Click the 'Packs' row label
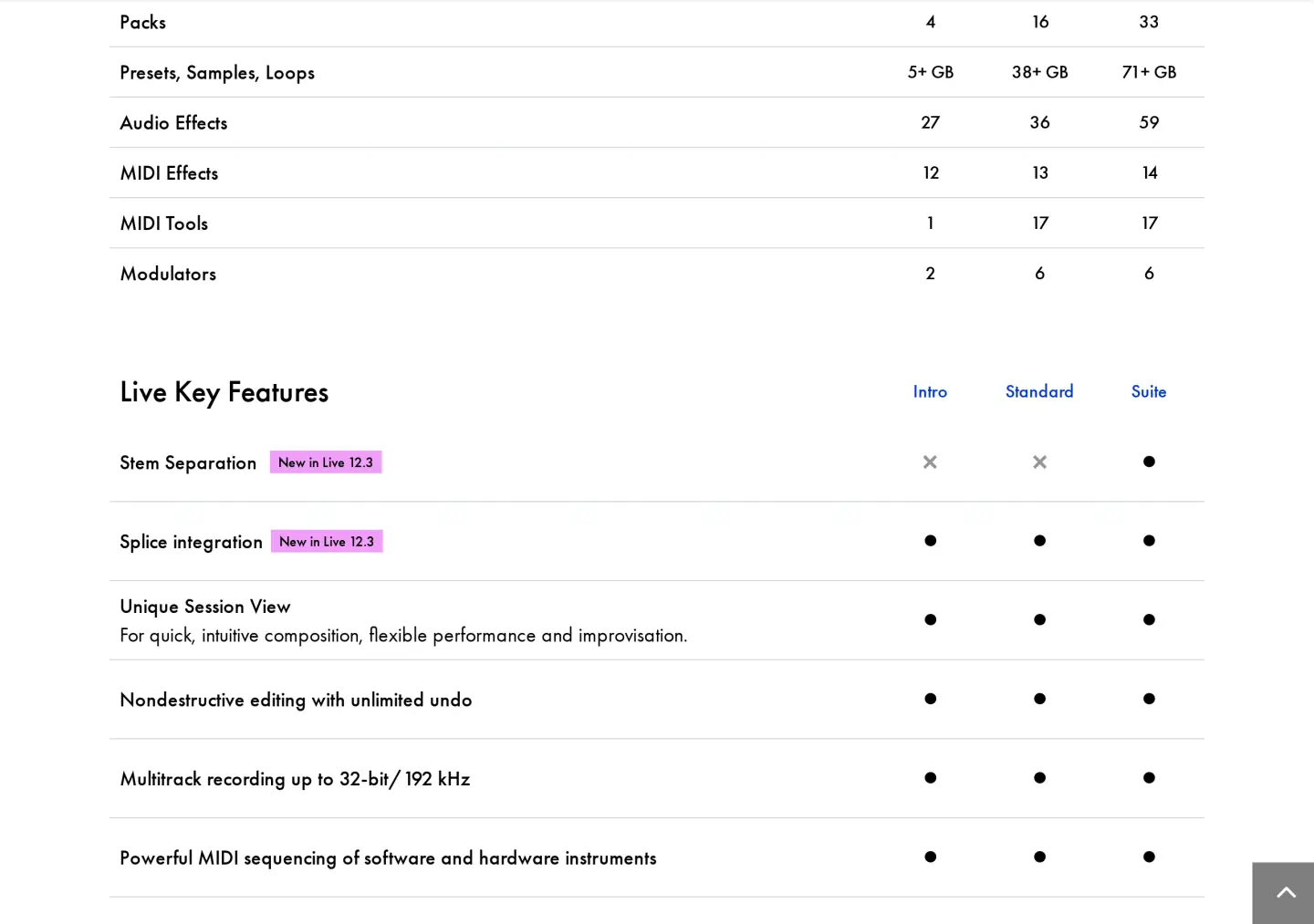Screen dimensions: 1314x924 143,22
